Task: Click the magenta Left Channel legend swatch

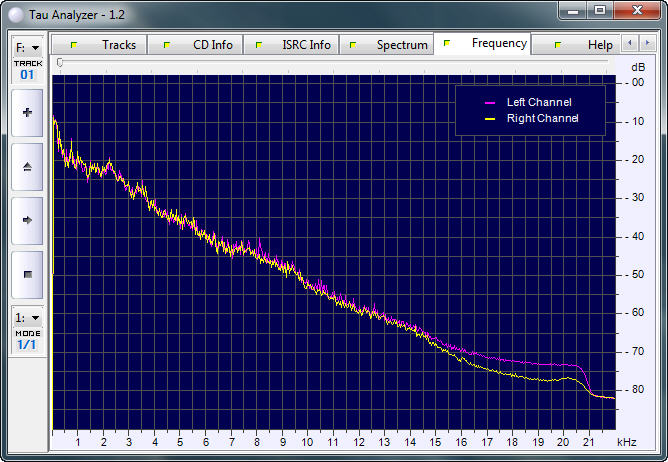Action: [490, 103]
